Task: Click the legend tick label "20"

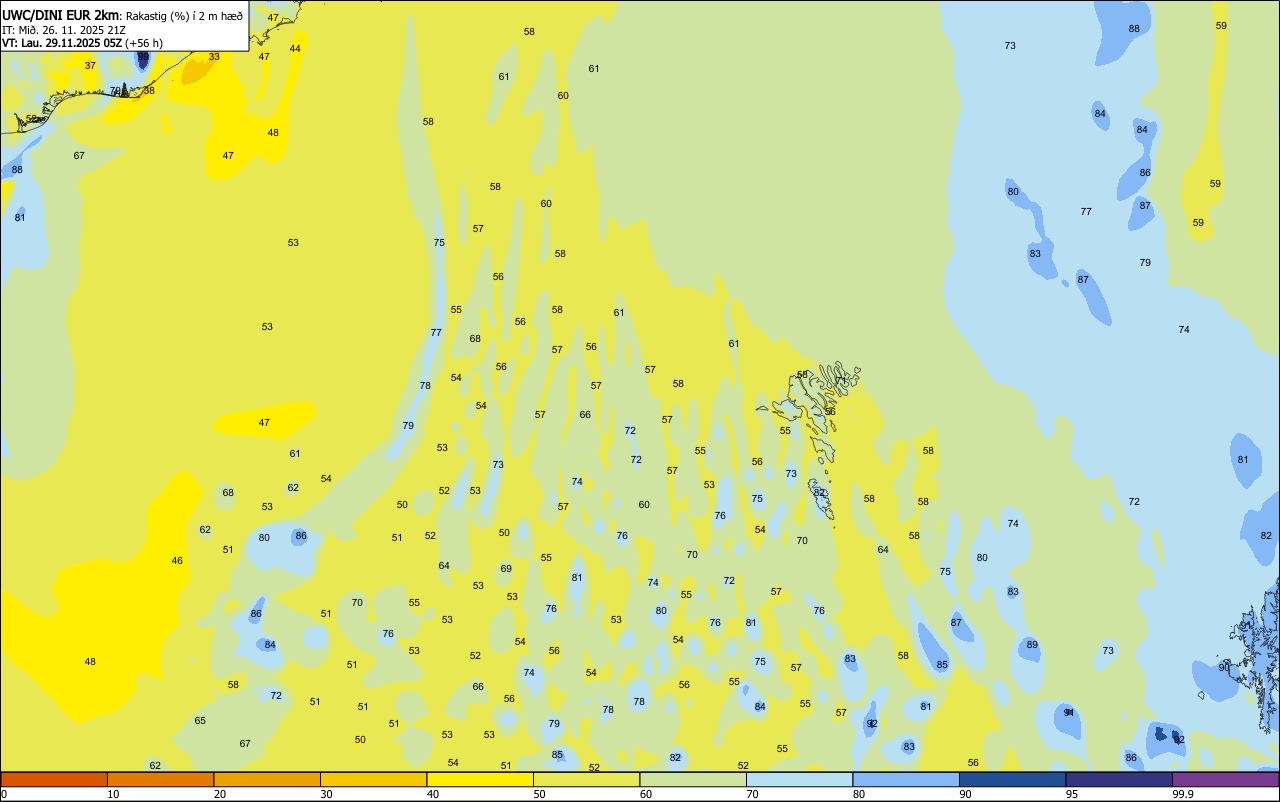Action: coord(219,794)
